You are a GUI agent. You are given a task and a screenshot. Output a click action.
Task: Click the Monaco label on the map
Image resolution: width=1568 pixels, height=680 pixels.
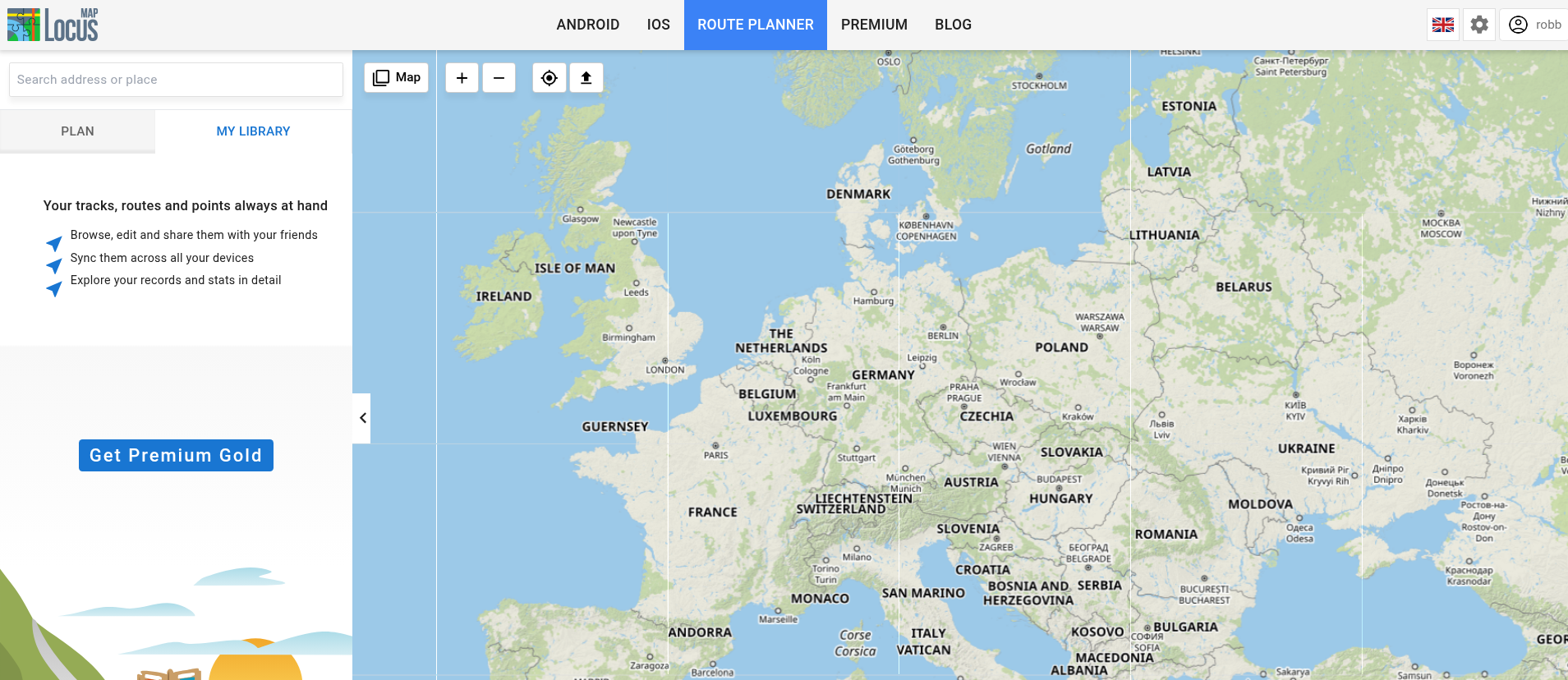820,599
